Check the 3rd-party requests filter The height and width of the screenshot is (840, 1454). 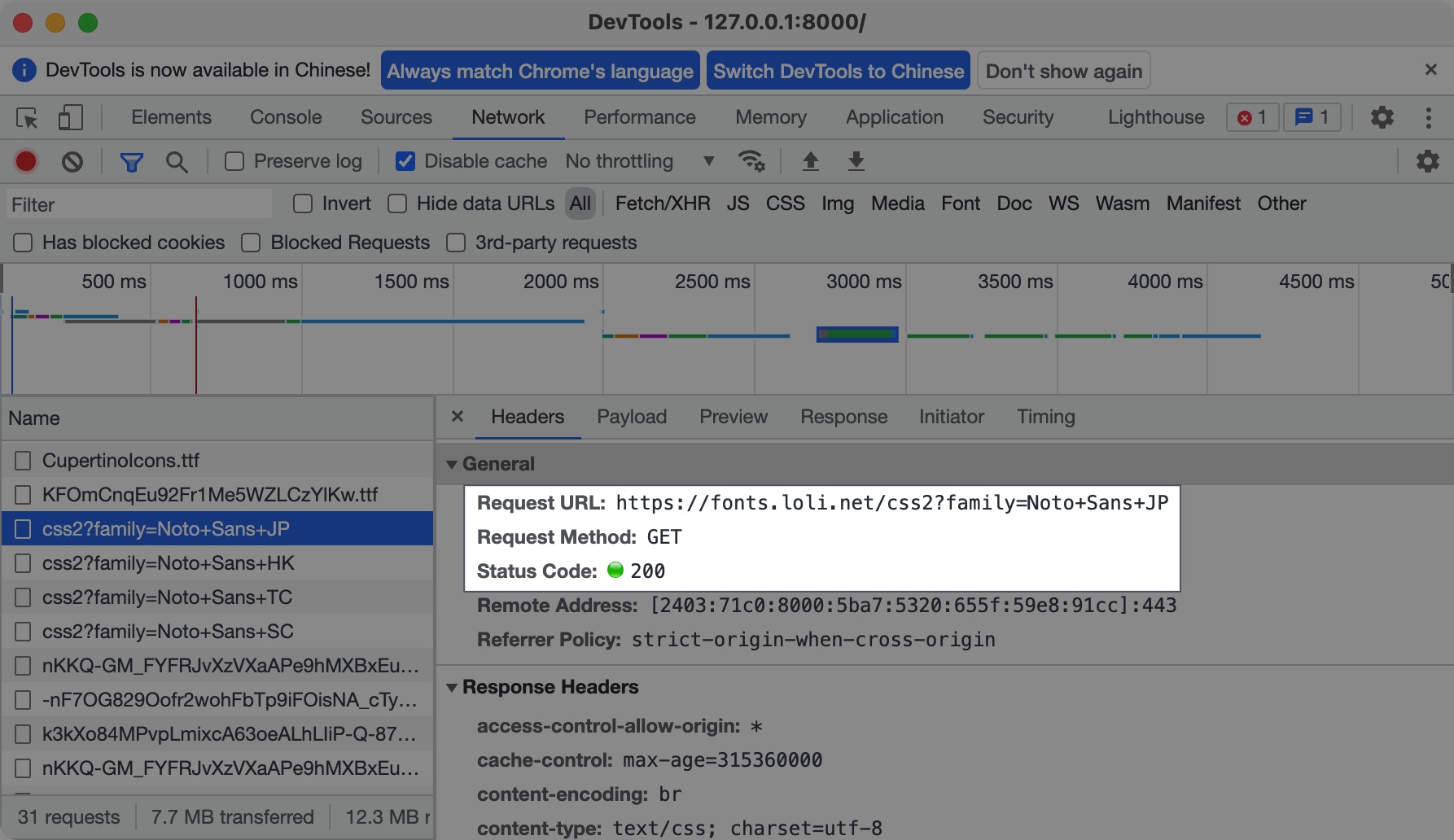click(455, 242)
